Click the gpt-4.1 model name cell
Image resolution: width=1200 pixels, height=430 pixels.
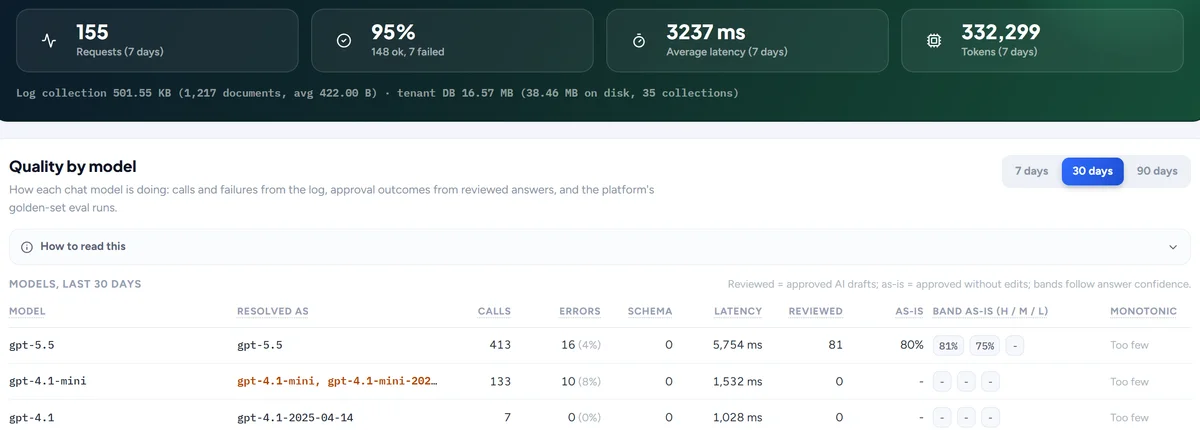click(x=32, y=418)
